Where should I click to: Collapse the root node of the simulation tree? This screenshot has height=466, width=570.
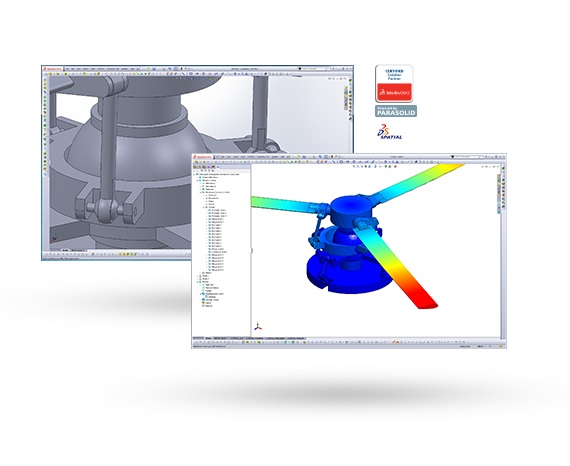coord(194,174)
